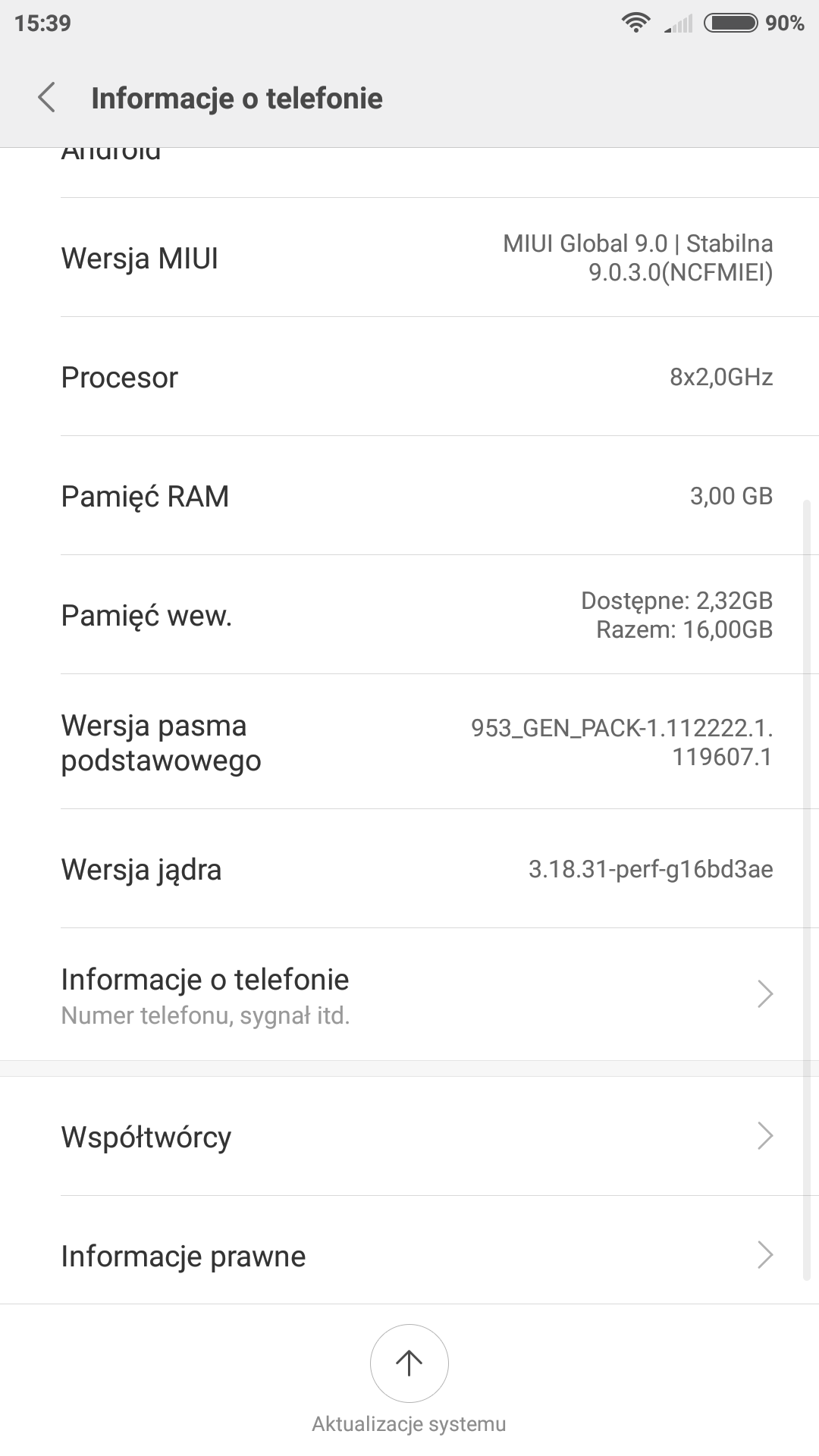The image size is (819, 1456).
Task: Tap the back arrow icon
Action: 47,98
